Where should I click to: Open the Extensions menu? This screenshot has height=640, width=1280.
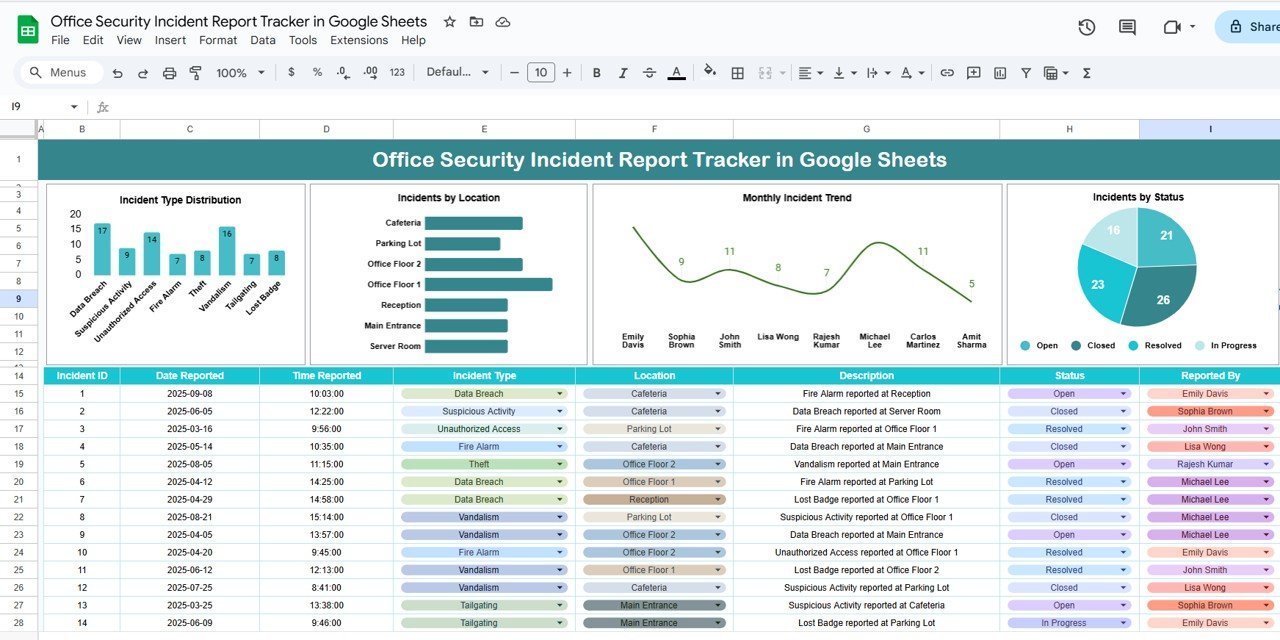pos(359,40)
